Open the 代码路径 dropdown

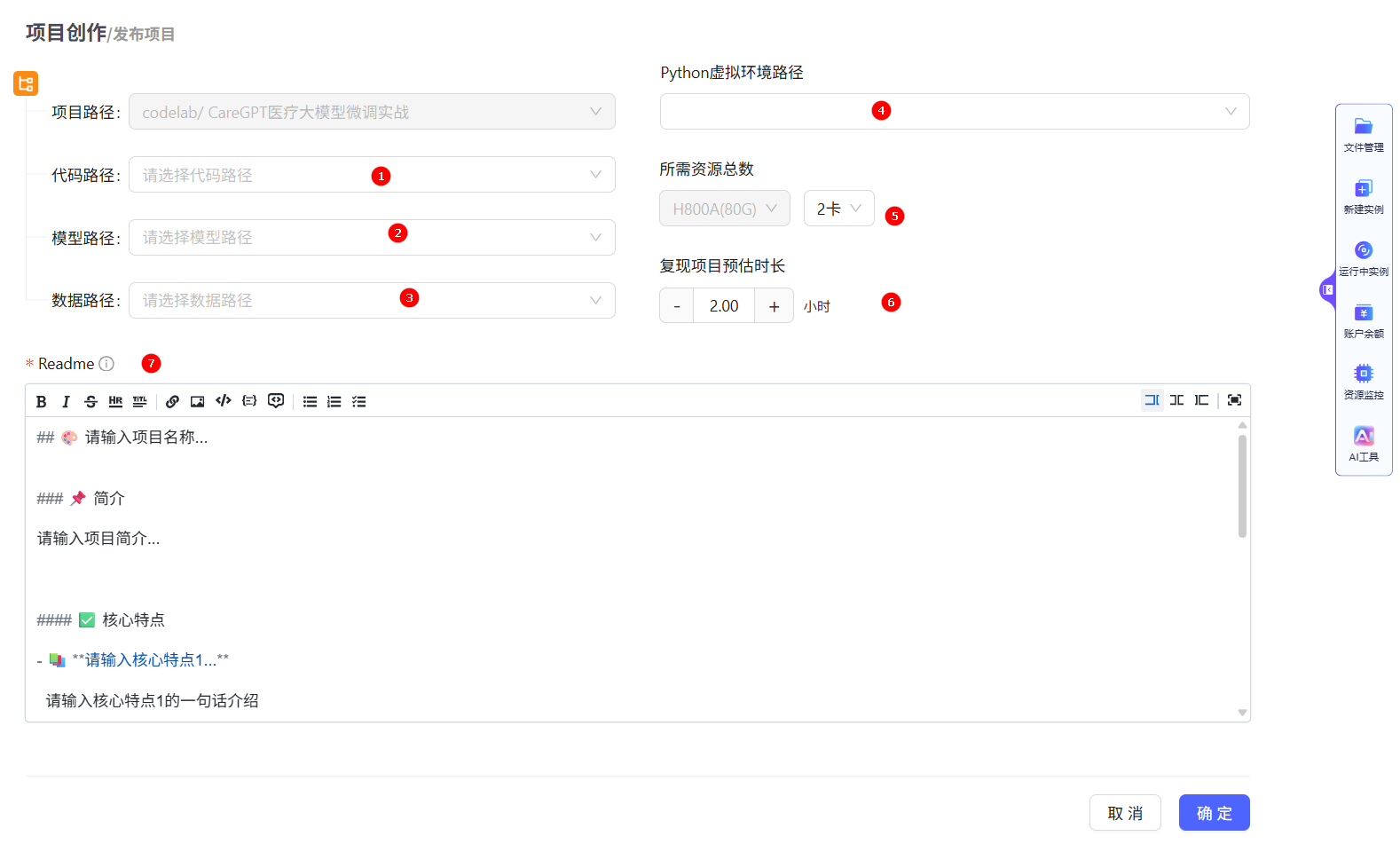click(x=372, y=175)
